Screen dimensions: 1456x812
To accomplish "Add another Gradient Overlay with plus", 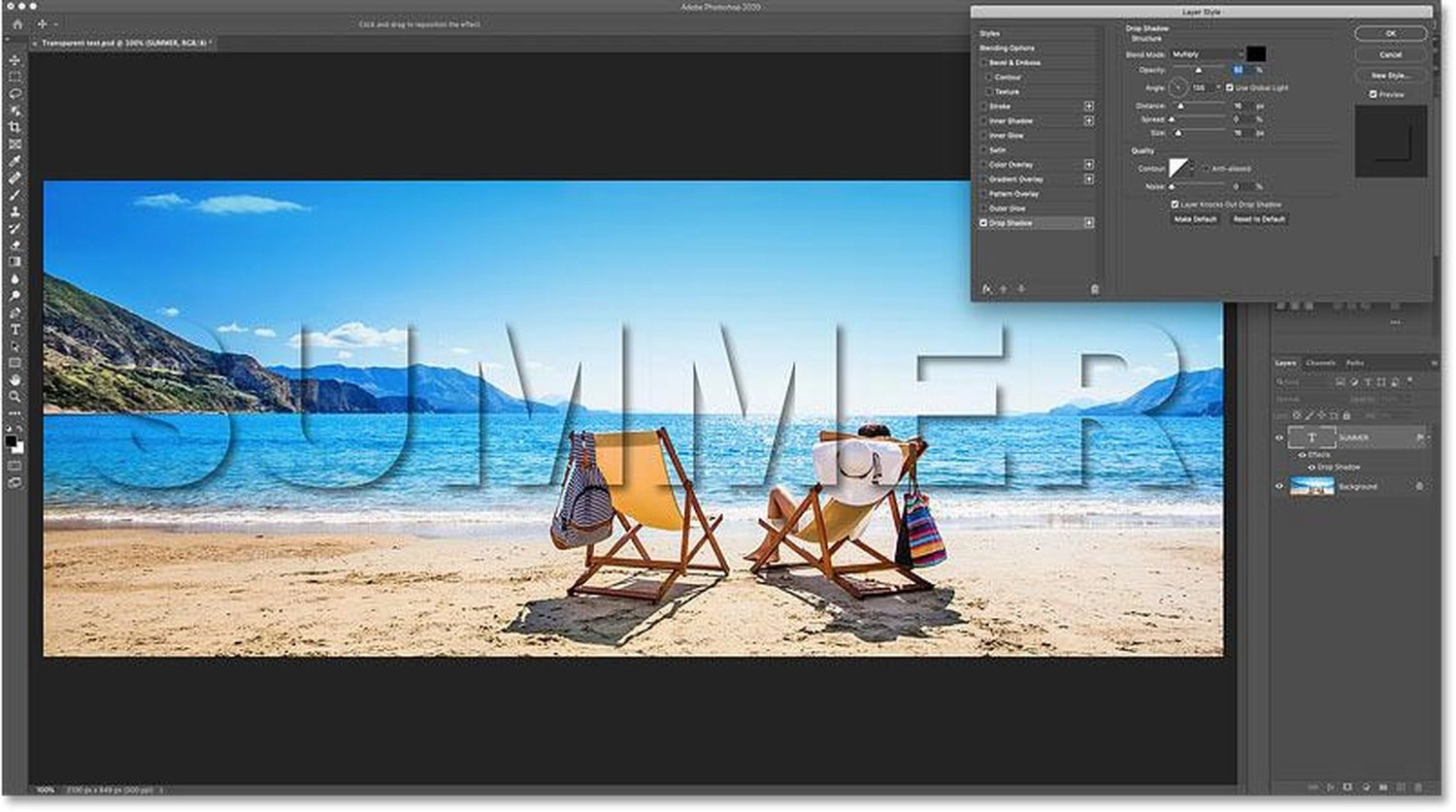I will coord(1089,179).
